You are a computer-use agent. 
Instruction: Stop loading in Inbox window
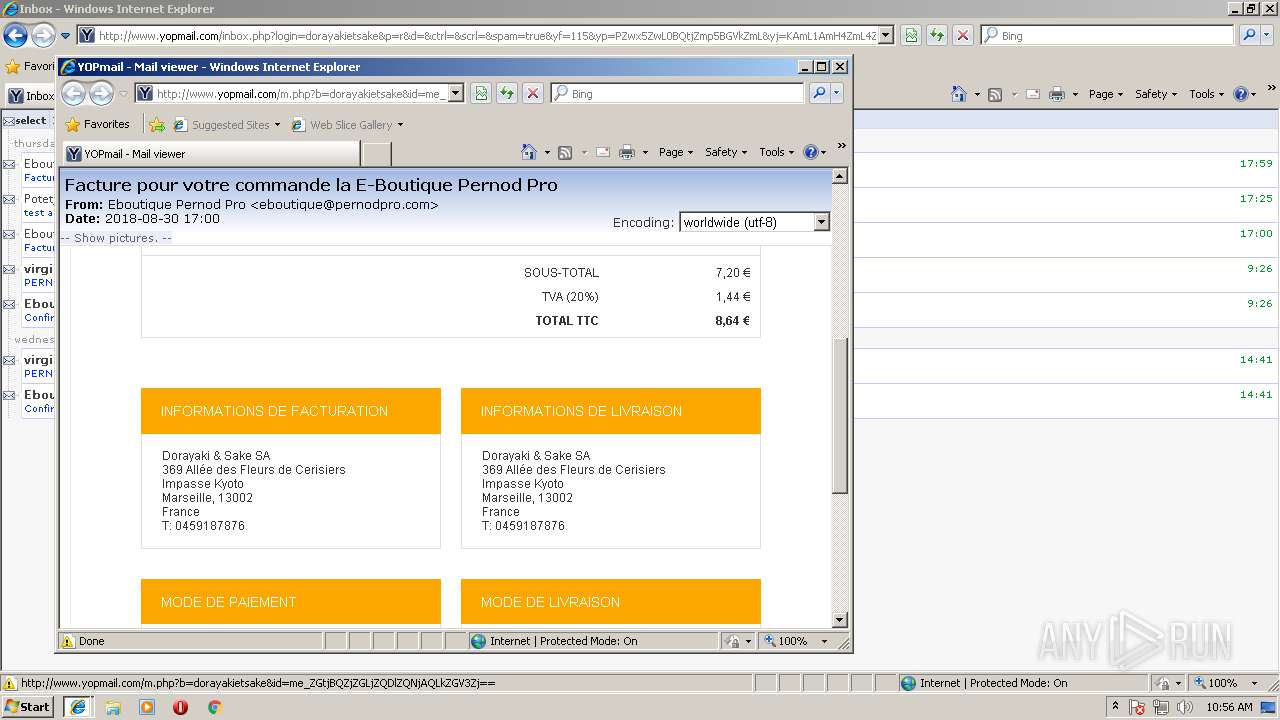(963, 35)
